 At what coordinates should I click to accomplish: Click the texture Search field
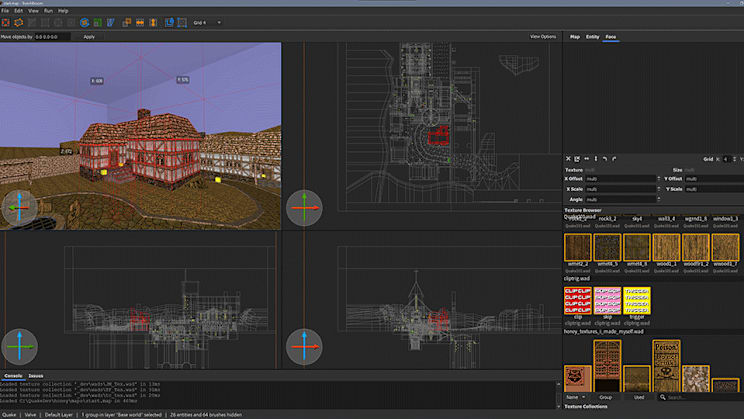[701, 397]
